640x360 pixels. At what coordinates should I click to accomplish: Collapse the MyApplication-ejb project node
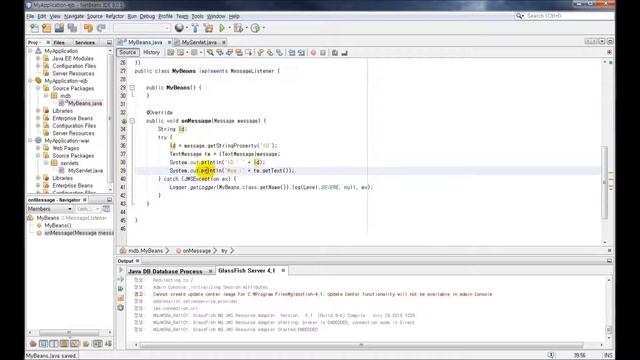click(x=30, y=81)
